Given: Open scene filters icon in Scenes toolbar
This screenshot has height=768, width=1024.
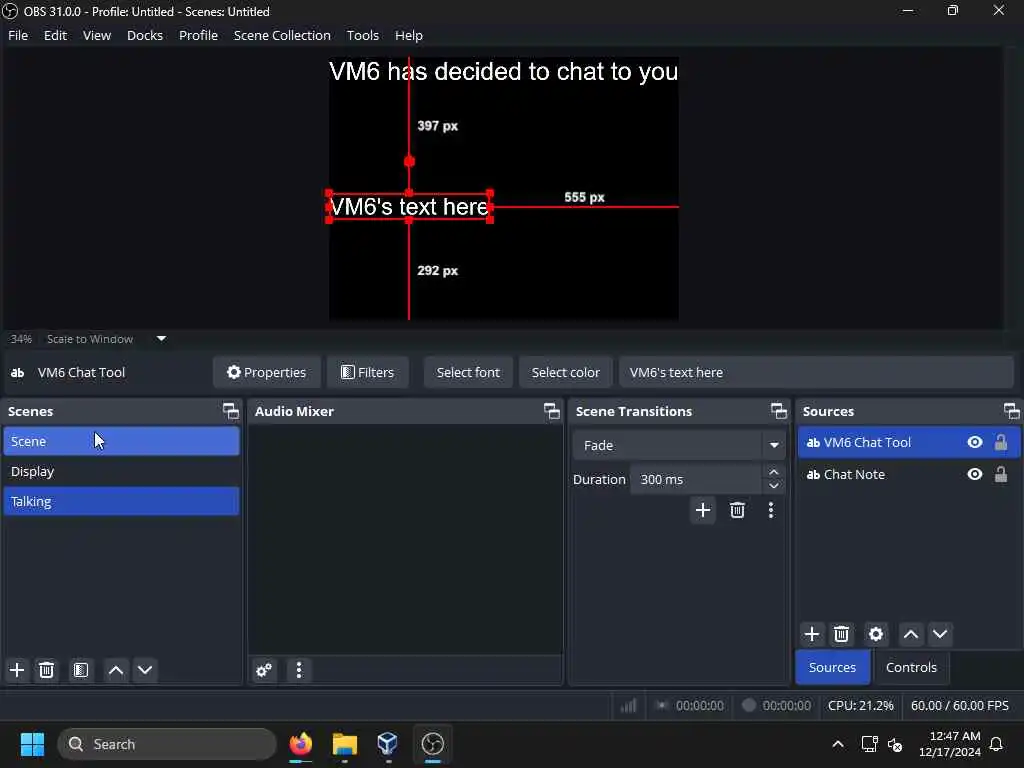Looking at the screenshot, I should pos(81,670).
